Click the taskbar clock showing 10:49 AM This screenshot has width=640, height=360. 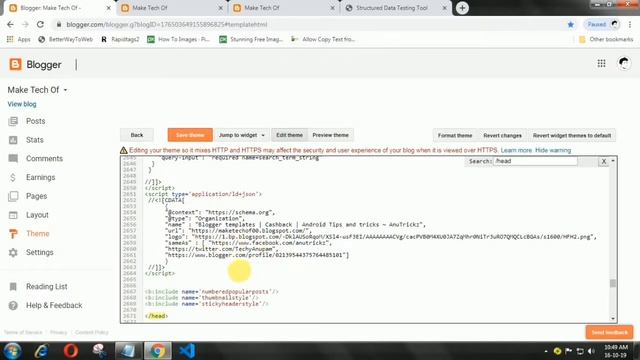click(616, 351)
